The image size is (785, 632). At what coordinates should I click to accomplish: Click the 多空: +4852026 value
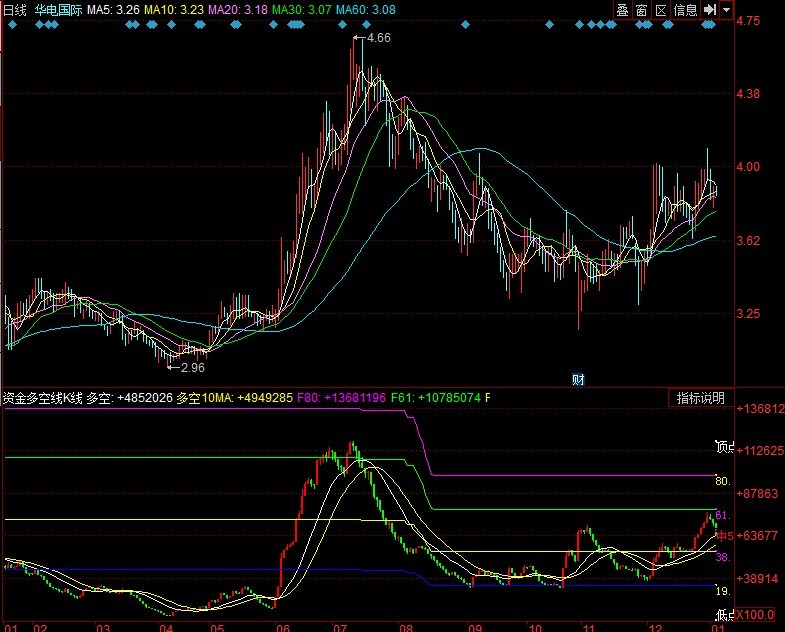[130, 398]
